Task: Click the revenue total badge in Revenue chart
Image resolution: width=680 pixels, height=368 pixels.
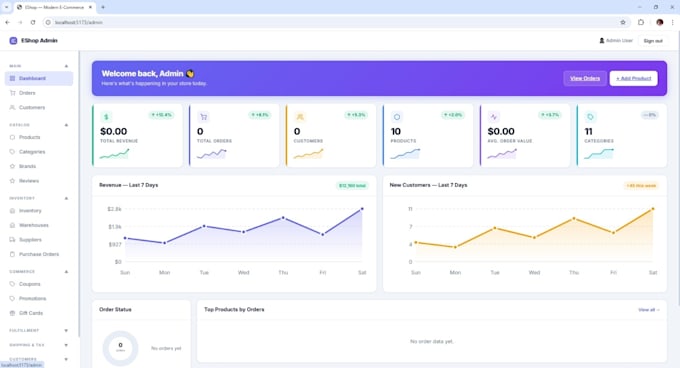Action: click(352, 186)
